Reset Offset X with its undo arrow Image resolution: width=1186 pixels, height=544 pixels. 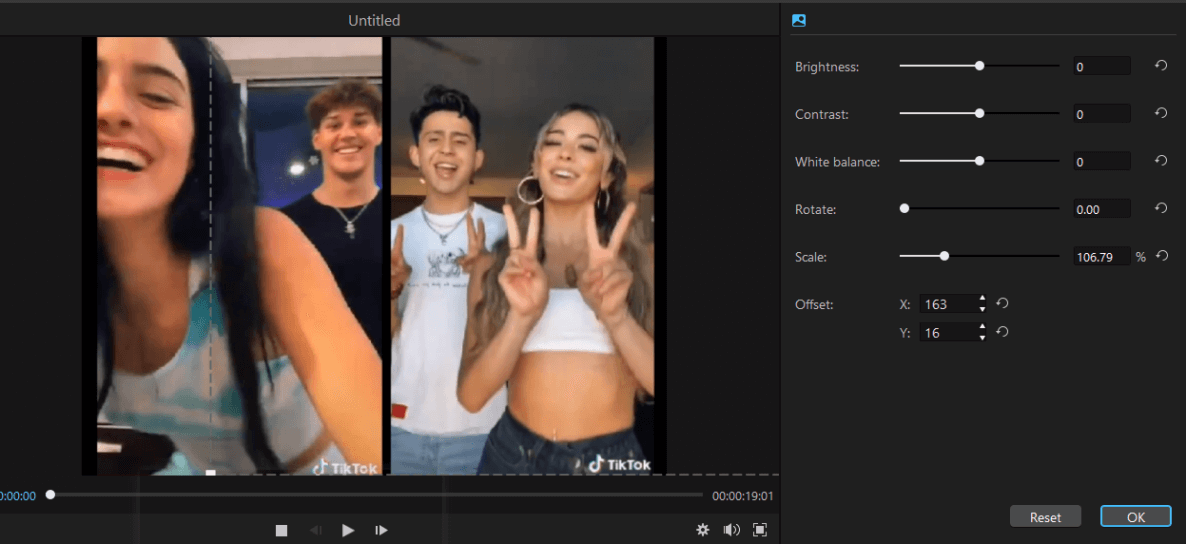point(1002,303)
